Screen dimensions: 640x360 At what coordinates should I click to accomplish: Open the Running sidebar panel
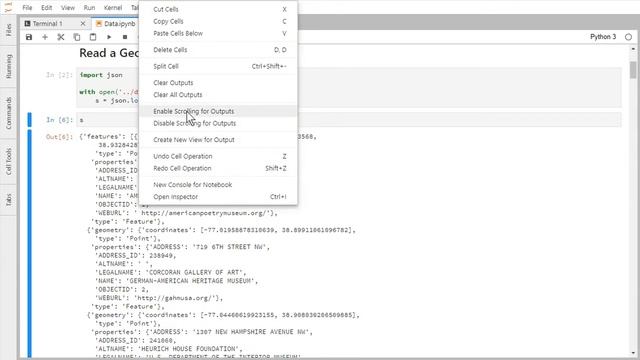tap(9, 66)
